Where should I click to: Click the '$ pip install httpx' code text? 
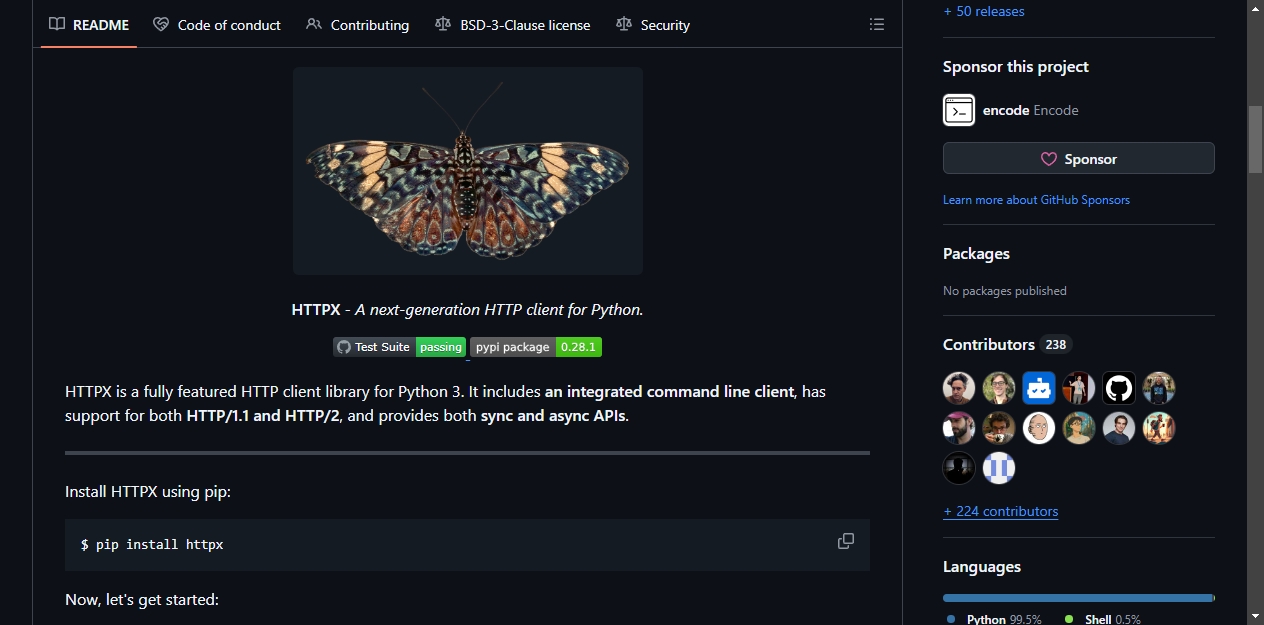pos(152,545)
